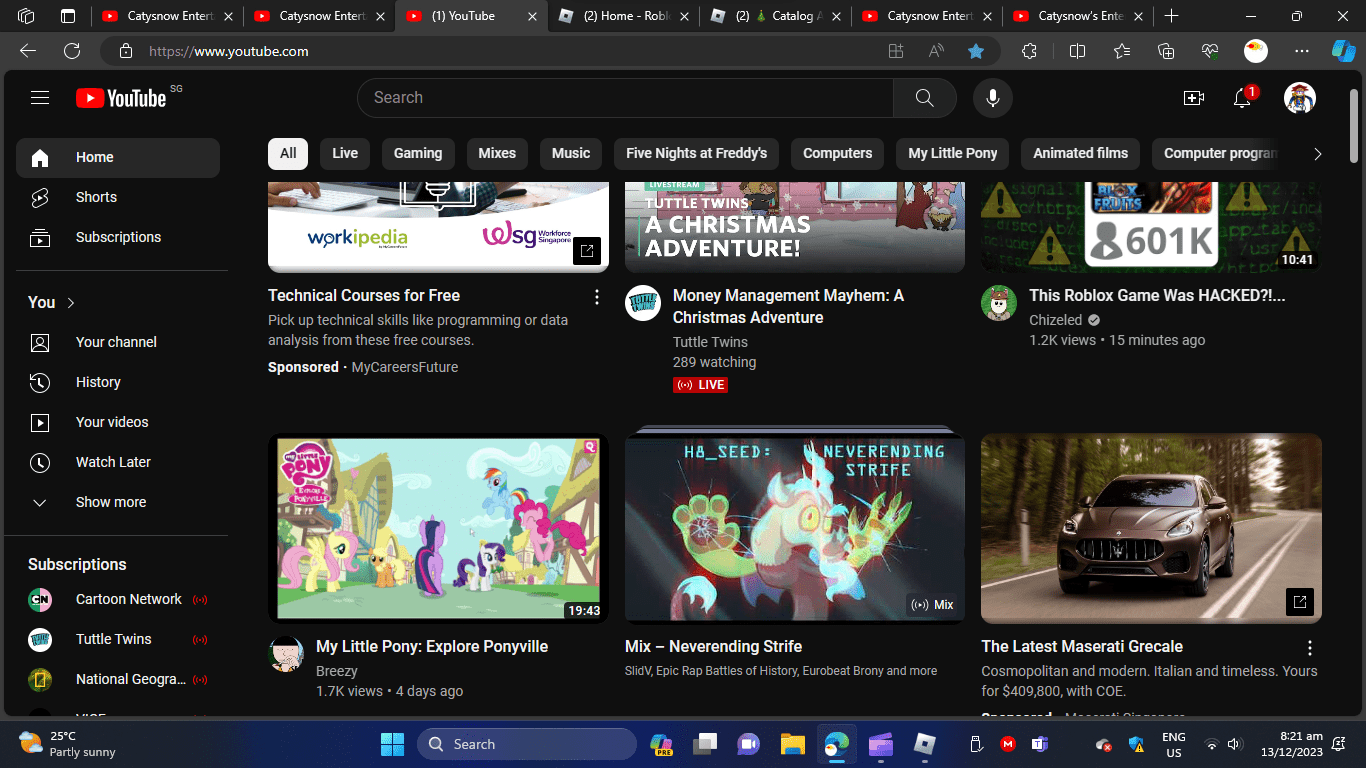1366x768 pixels.
Task: Click the video title about hacked Roblox game
Action: (x=1156, y=296)
